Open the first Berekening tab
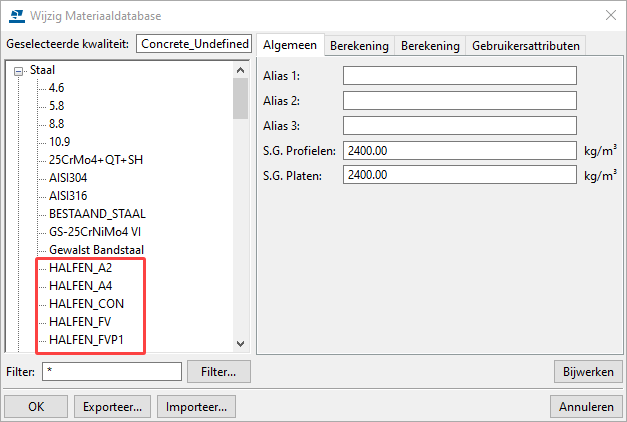627x422 pixels. click(x=359, y=46)
